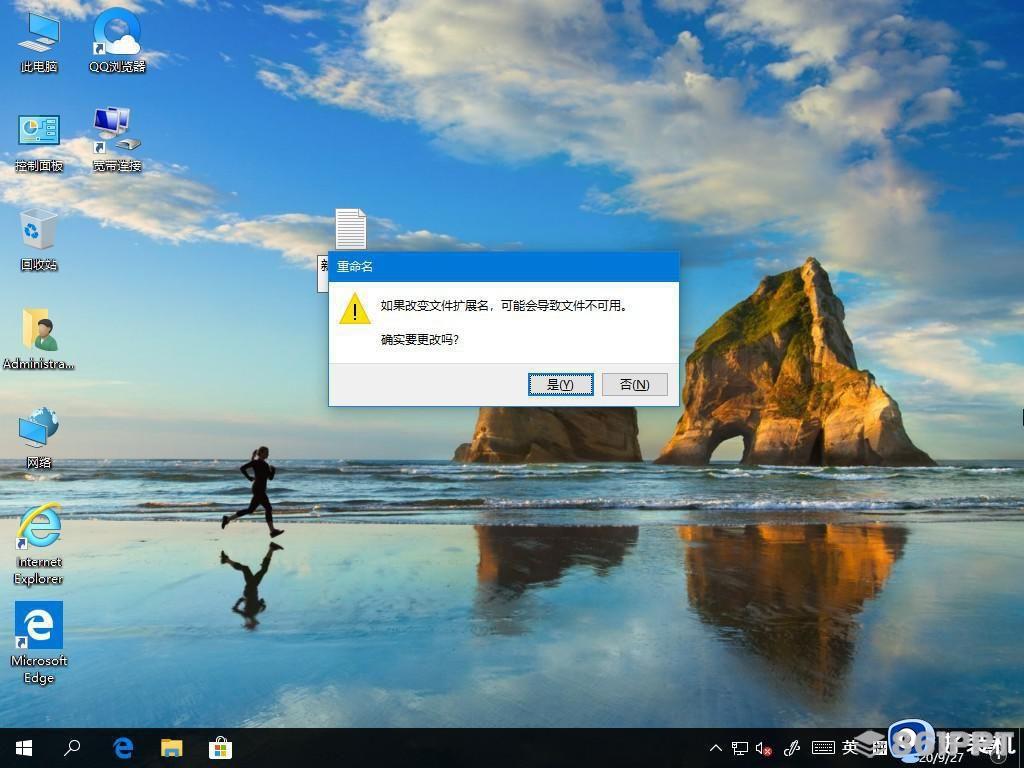Cancel rename with the 否(N) button
Viewport: 1024px width, 768px height.
[x=634, y=384]
